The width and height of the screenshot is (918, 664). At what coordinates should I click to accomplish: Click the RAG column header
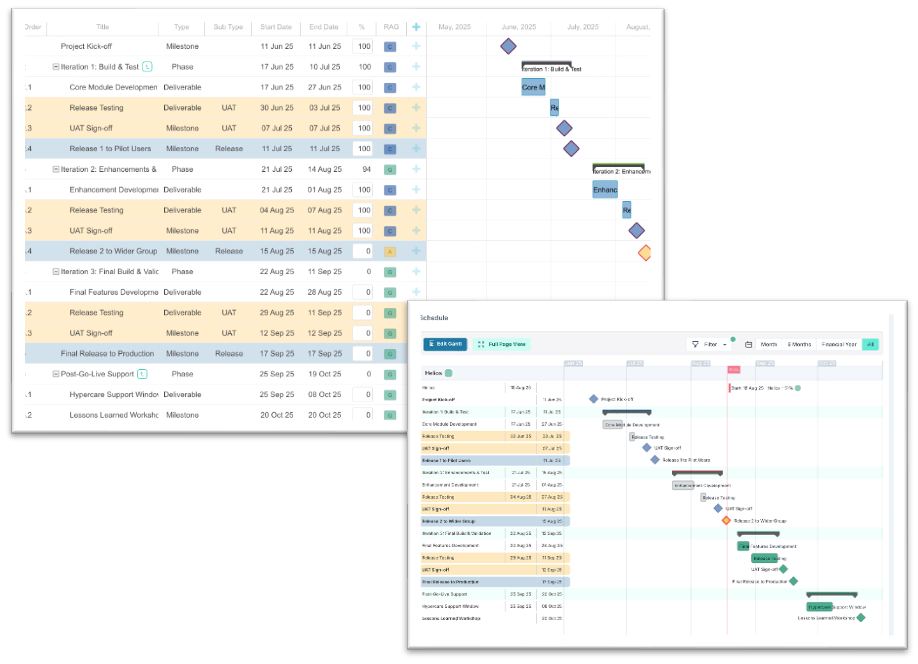click(x=390, y=27)
